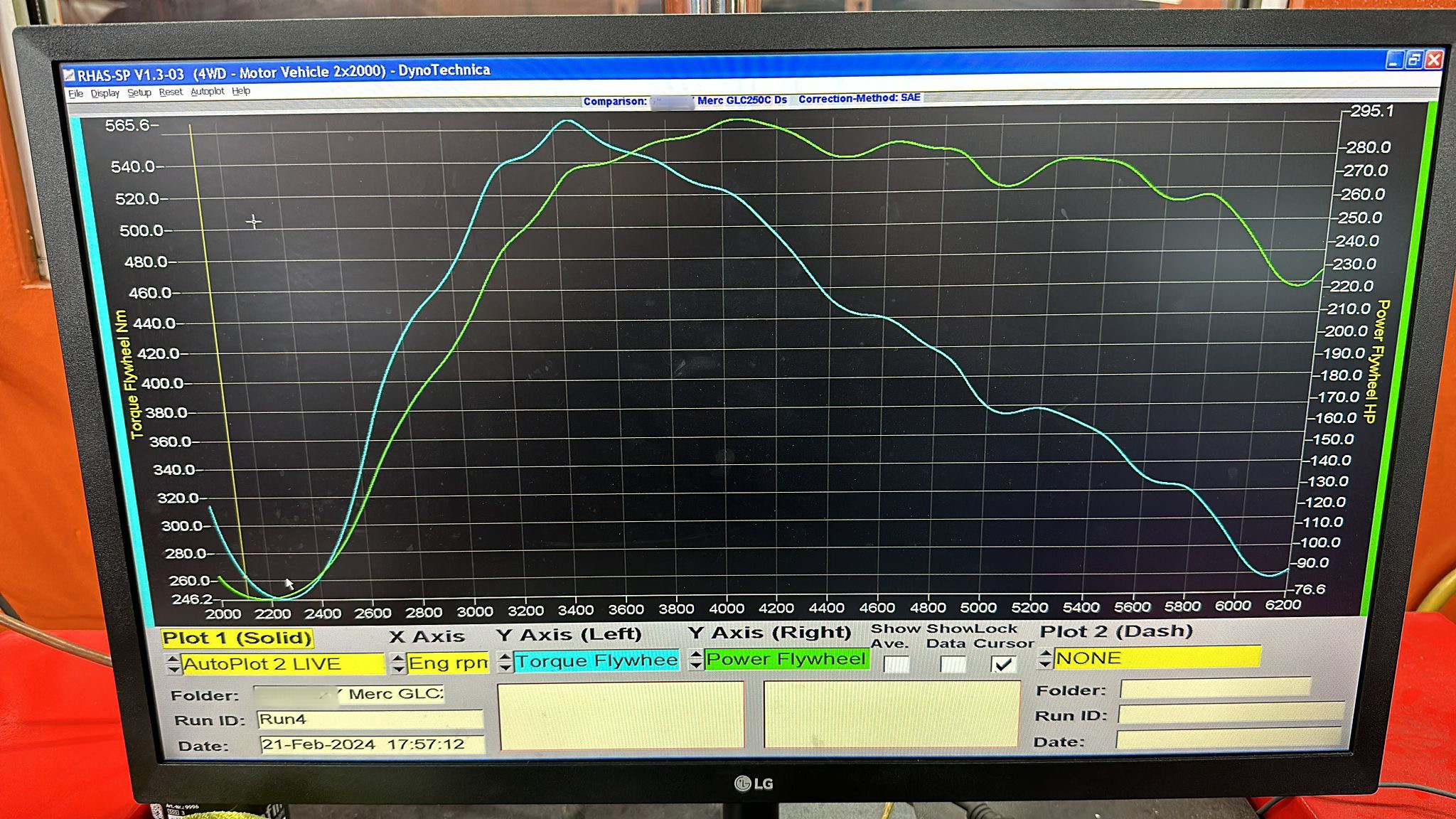Click up arrow beside Eng rpm selector

click(398, 658)
